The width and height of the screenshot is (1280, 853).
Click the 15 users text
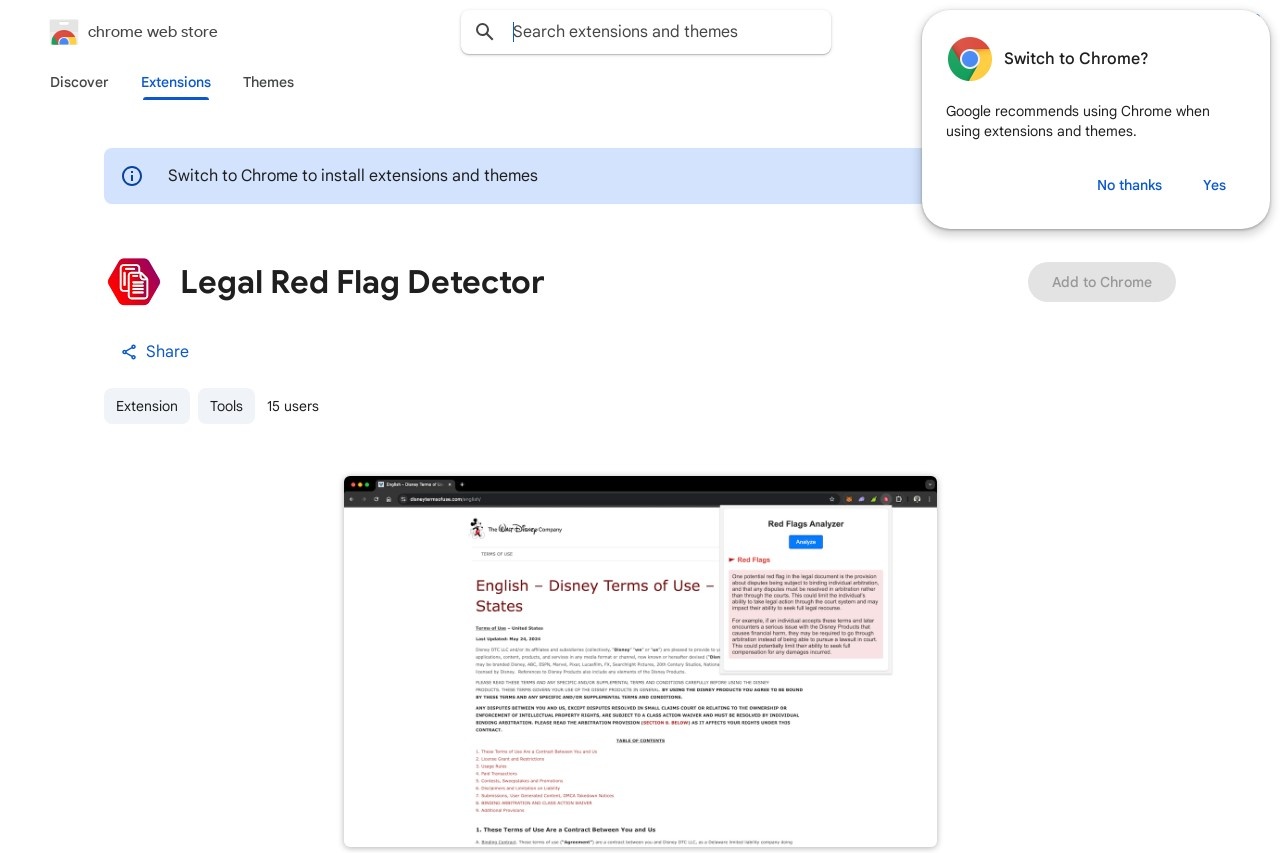pos(293,406)
